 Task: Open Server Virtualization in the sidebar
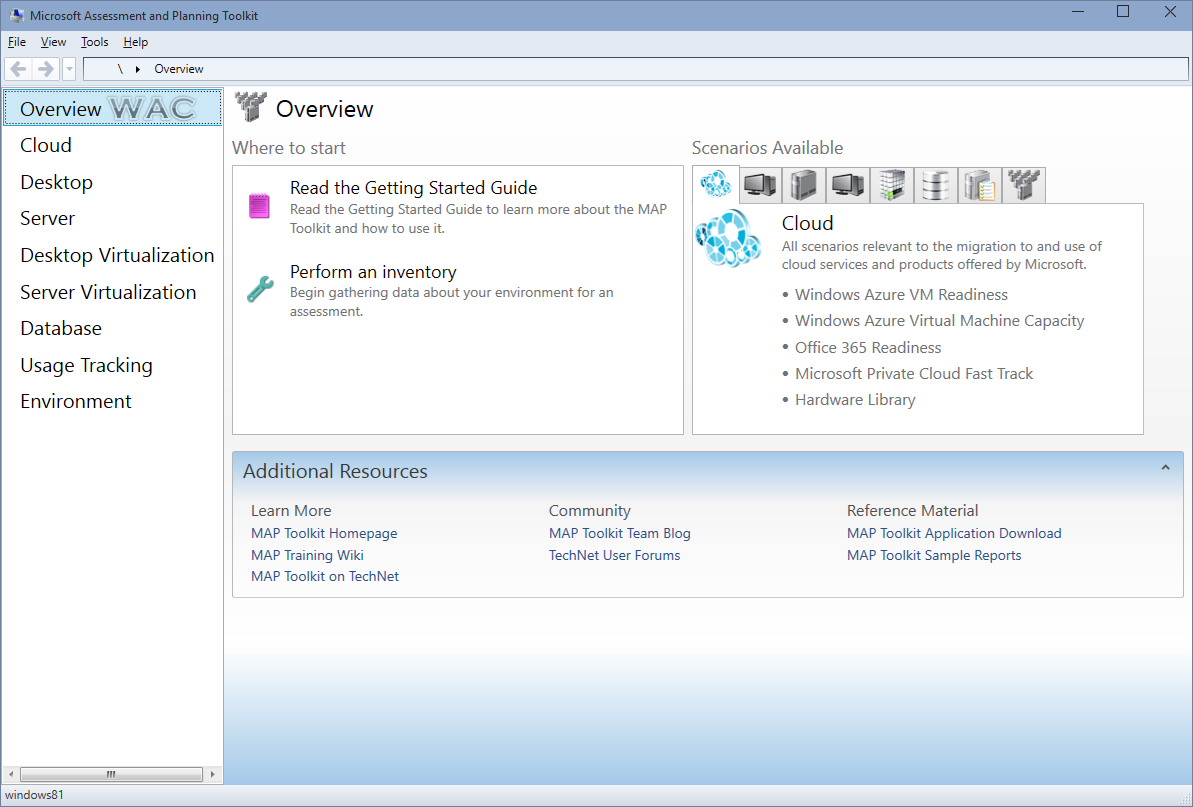[108, 292]
